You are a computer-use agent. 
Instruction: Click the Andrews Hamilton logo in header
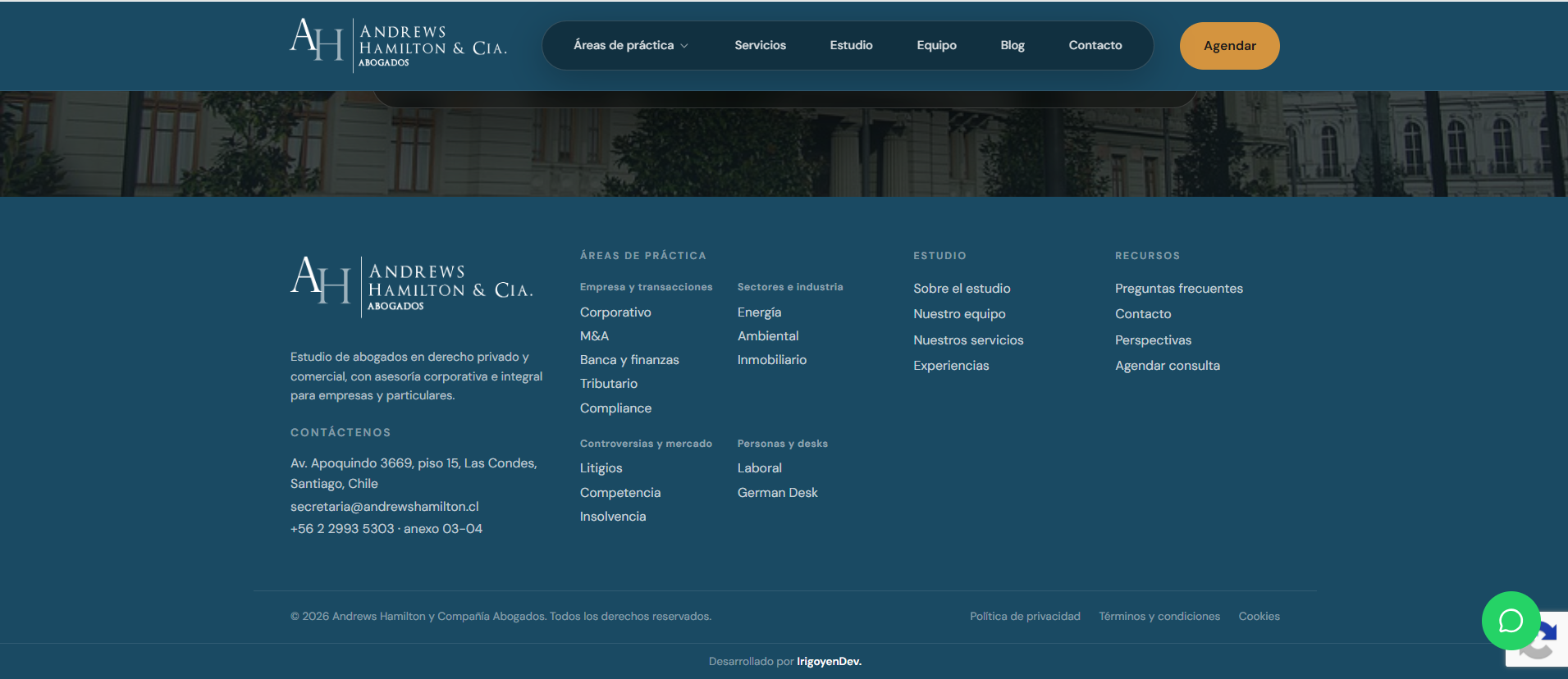[x=399, y=45]
